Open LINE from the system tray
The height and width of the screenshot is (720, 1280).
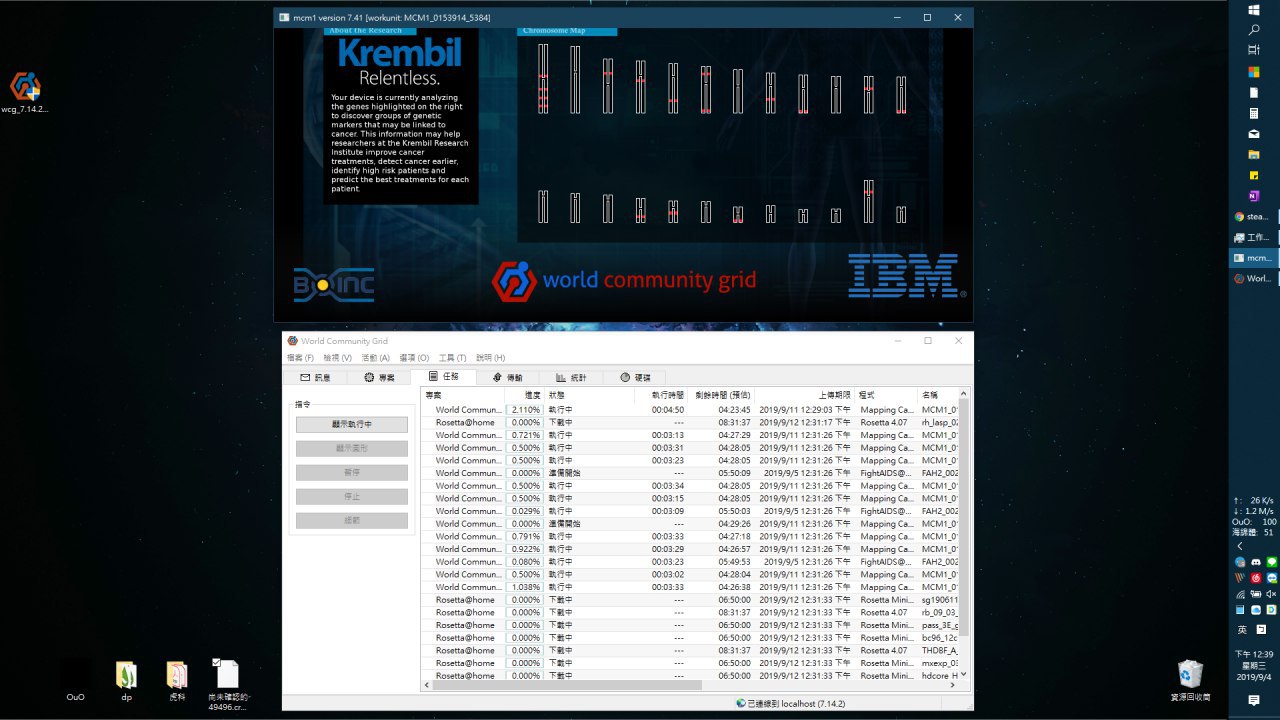1272,562
